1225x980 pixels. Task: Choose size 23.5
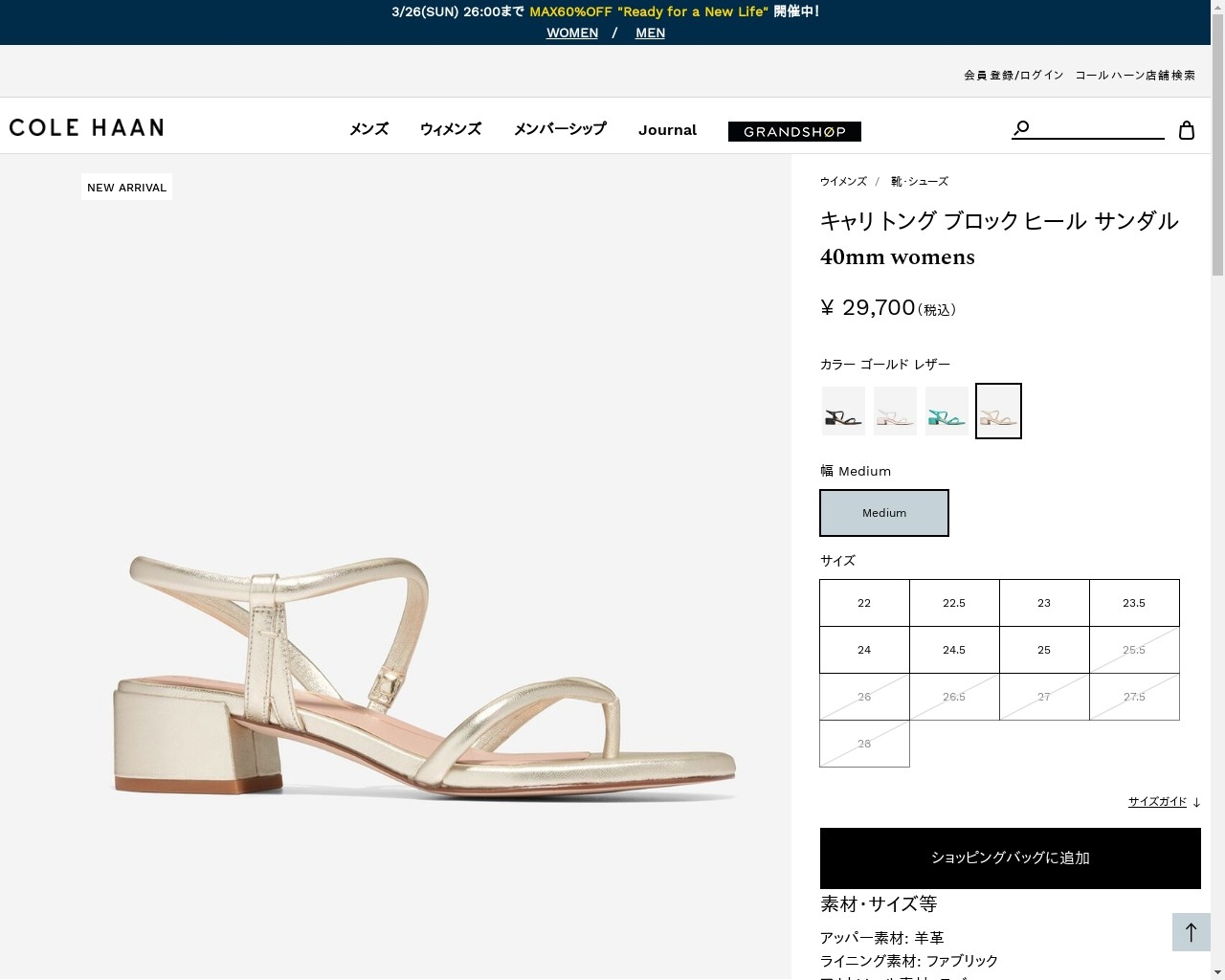pos(1134,603)
